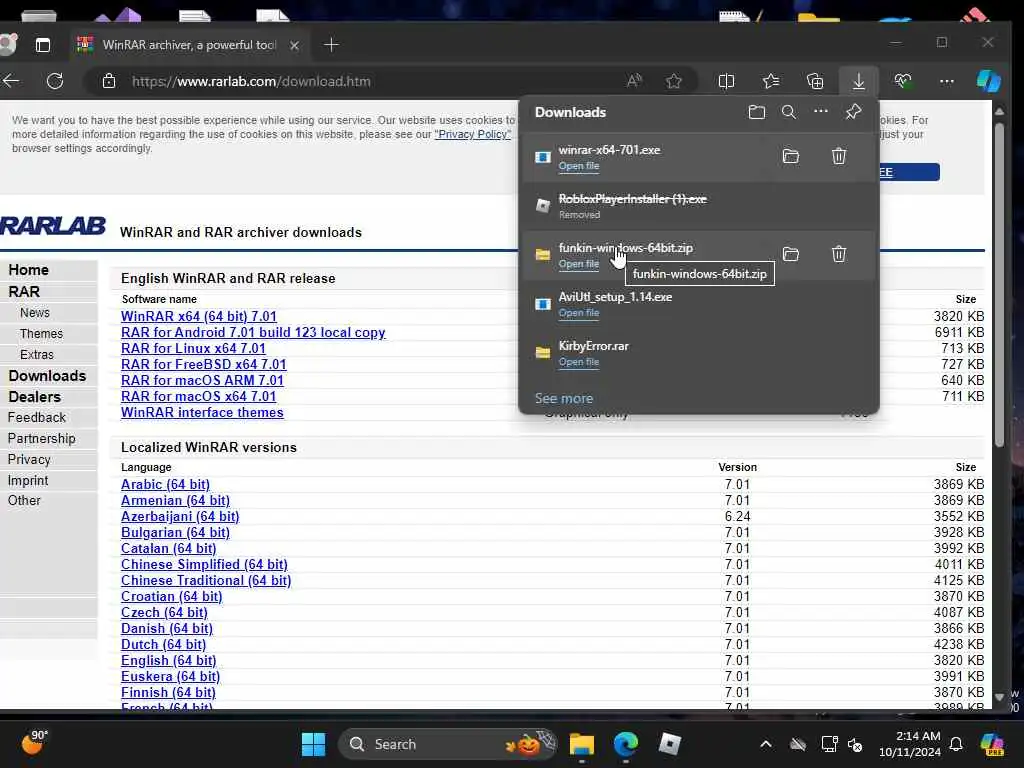Screen dimensions: 1024x768
Task: Open File Explorer from taskbar
Action: (581, 744)
